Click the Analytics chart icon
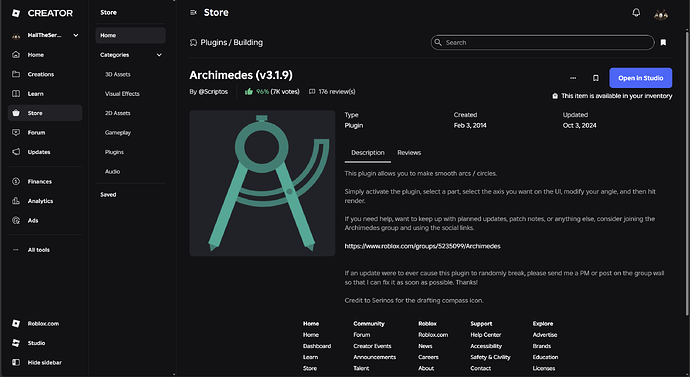690x377 pixels. 16,201
